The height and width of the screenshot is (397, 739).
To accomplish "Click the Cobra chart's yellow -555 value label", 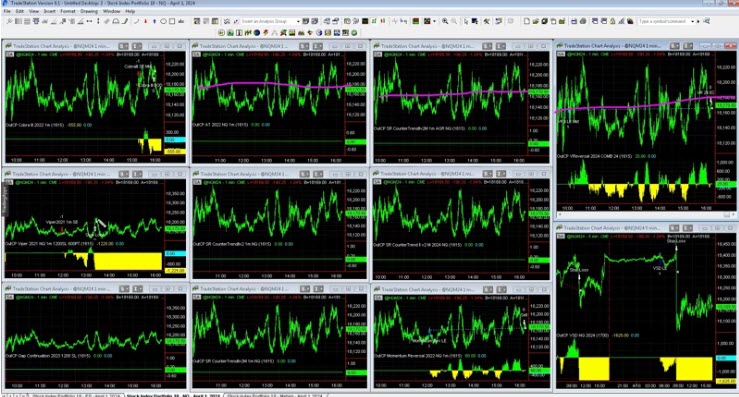I will click(174, 151).
